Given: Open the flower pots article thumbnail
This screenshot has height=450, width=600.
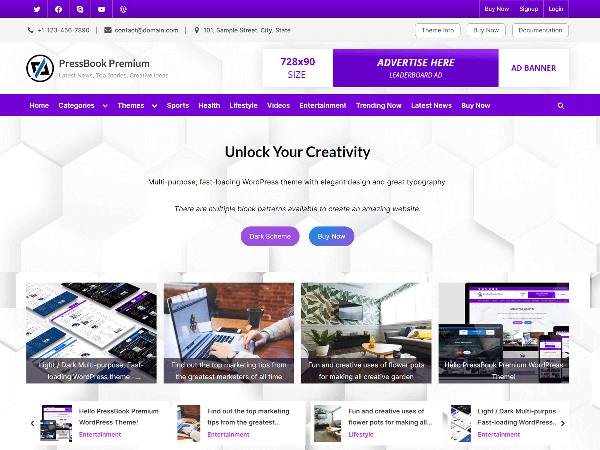Looking at the screenshot, I should (x=327, y=423).
